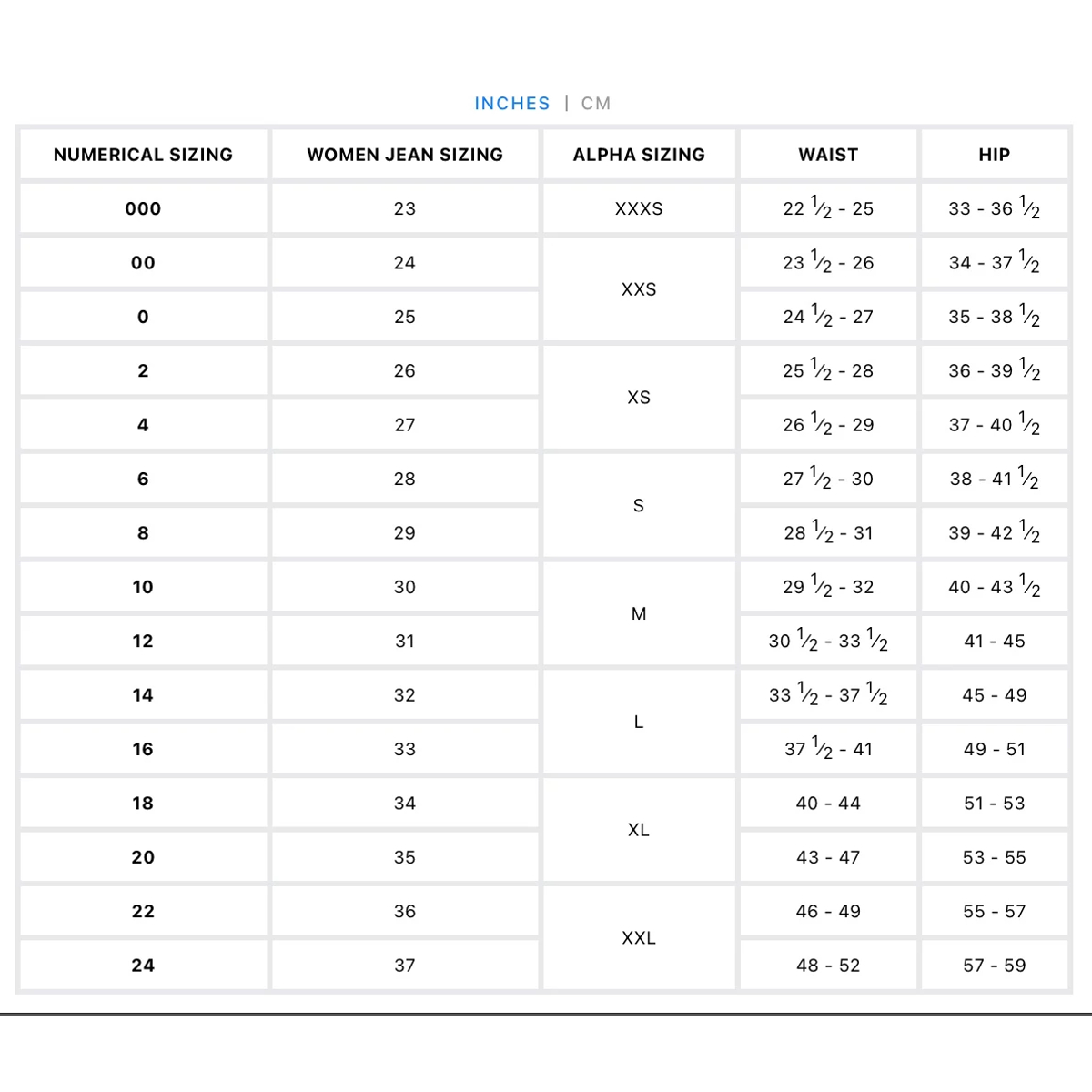This screenshot has width=1092, height=1092.
Task: Click numerical size 000 cell
Action: (x=143, y=208)
